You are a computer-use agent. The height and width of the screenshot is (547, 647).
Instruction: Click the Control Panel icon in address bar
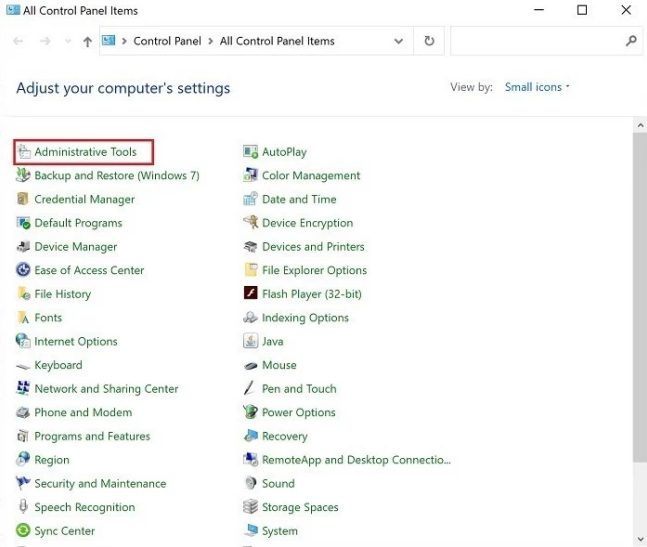(109, 40)
